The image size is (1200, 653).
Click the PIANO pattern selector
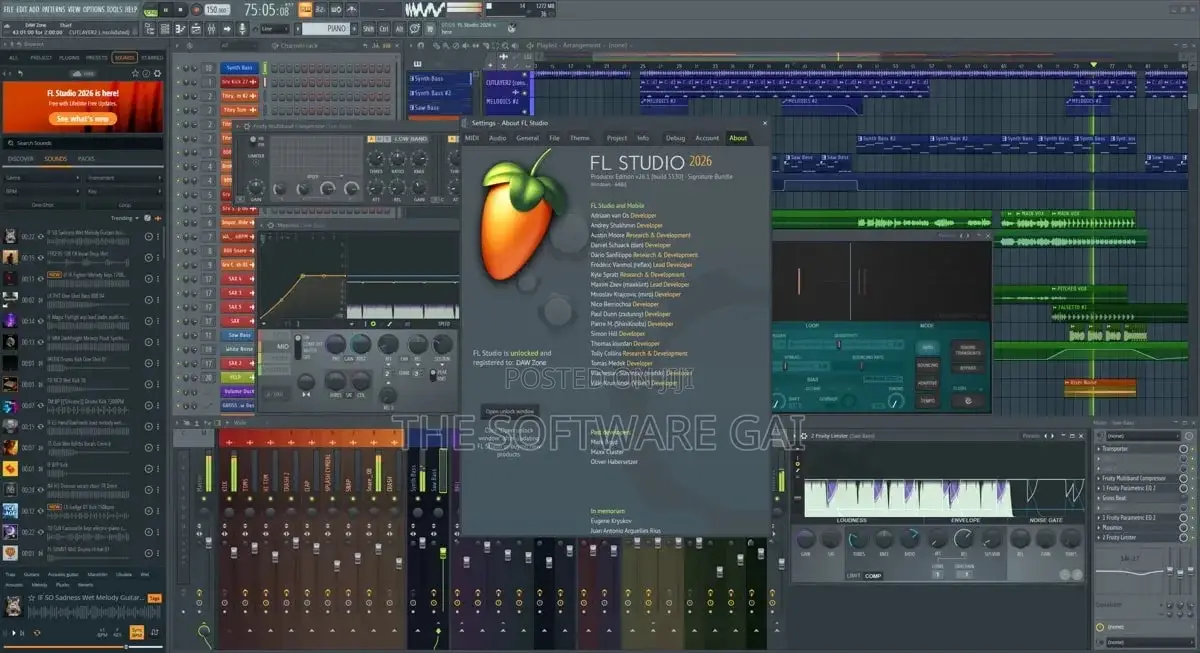click(x=326, y=29)
